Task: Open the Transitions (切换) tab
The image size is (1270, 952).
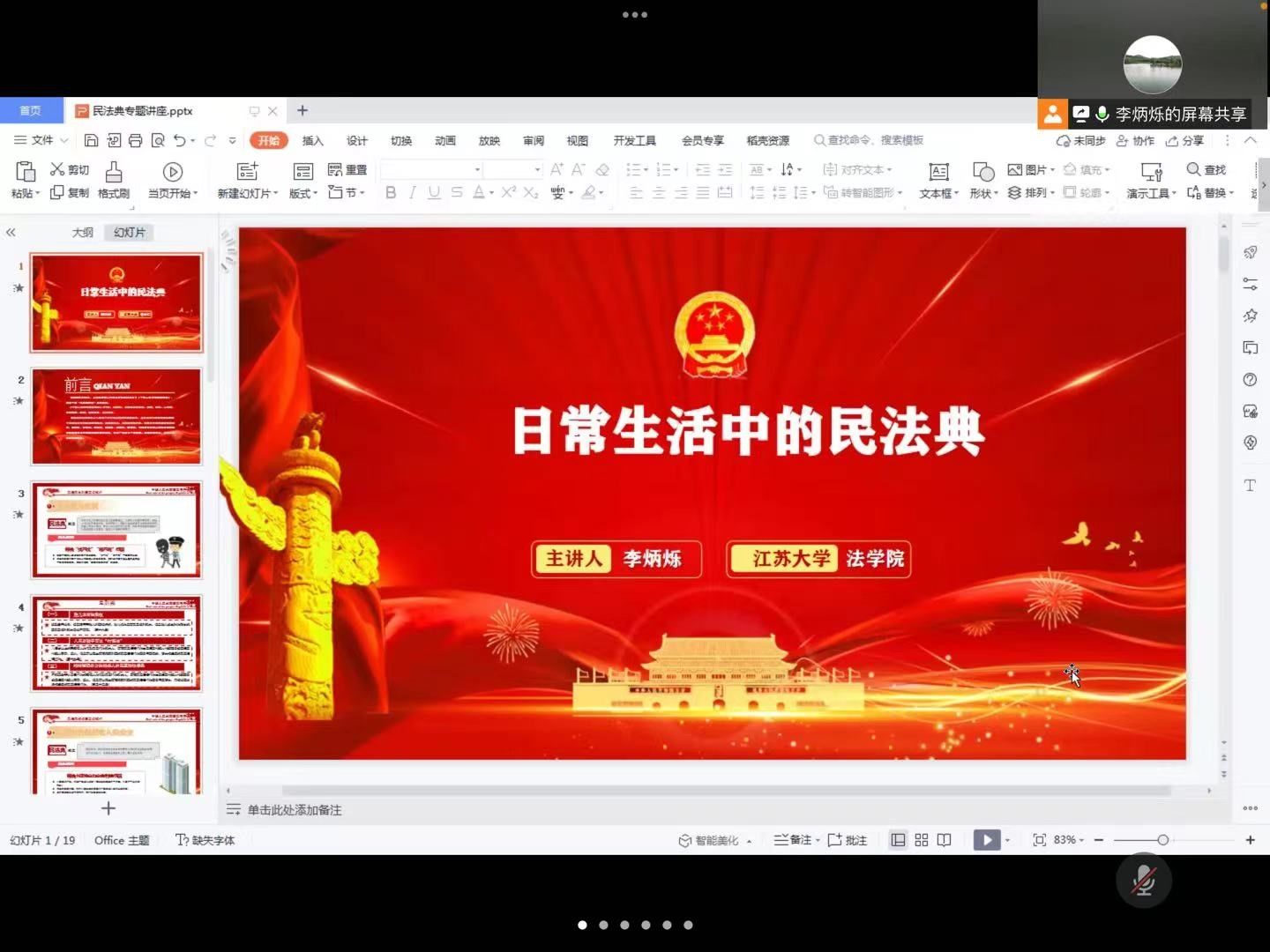Action: [x=401, y=140]
